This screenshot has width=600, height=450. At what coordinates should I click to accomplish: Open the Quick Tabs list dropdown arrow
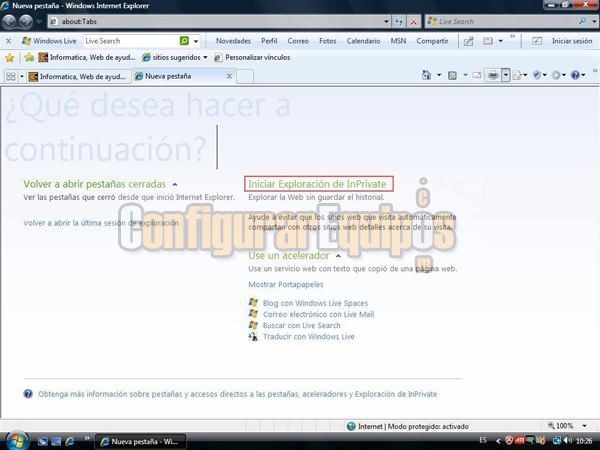tap(22, 77)
